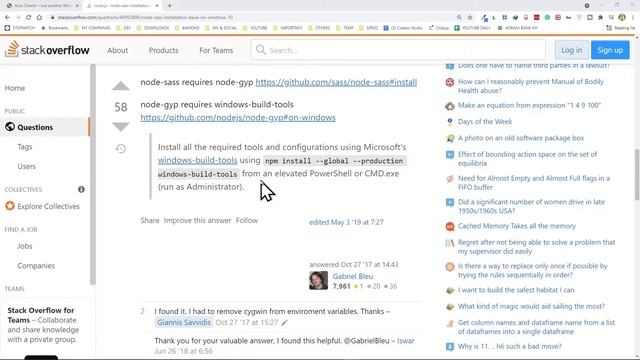
Task: Close the active node.js tab
Action: (x=157, y=6)
